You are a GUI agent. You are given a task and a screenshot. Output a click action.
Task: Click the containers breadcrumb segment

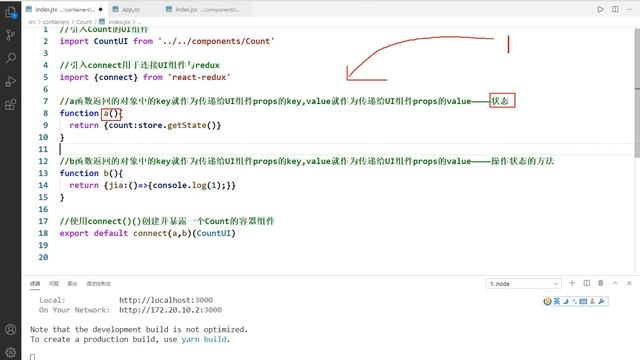pos(56,22)
